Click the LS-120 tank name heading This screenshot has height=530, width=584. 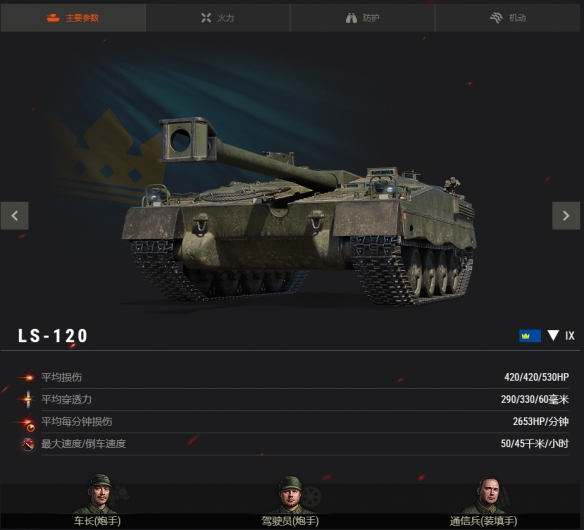coord(53,336)
